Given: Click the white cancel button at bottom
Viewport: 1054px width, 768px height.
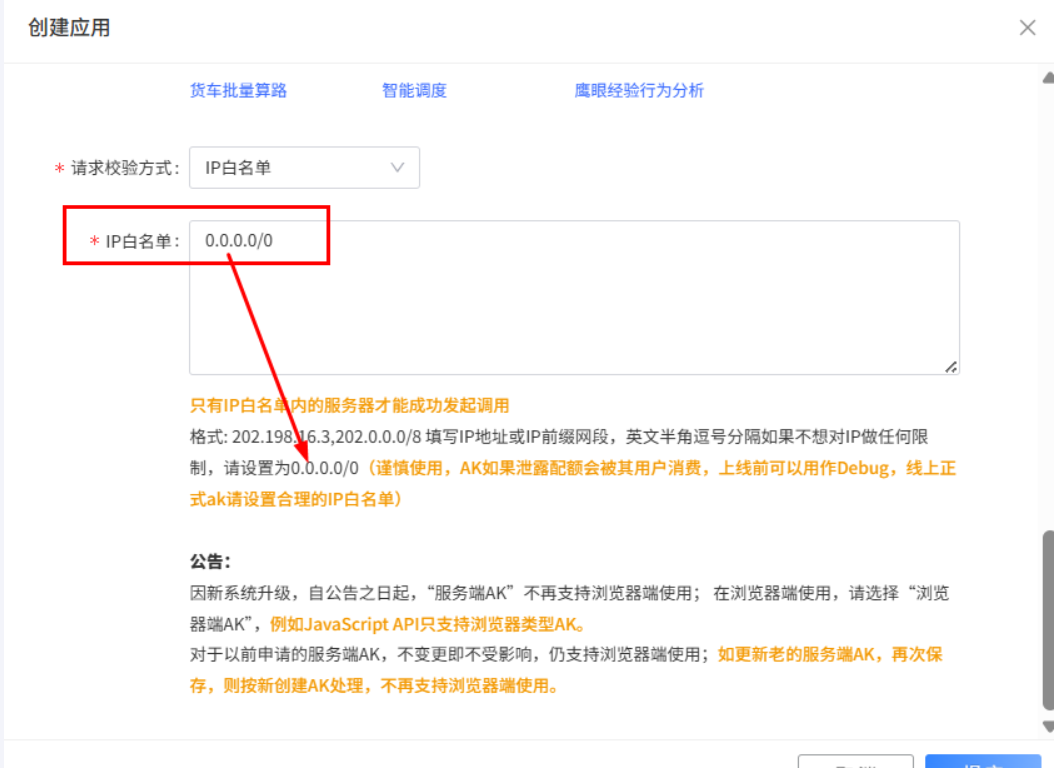Looking at the screenshot, I should (855, 762).
